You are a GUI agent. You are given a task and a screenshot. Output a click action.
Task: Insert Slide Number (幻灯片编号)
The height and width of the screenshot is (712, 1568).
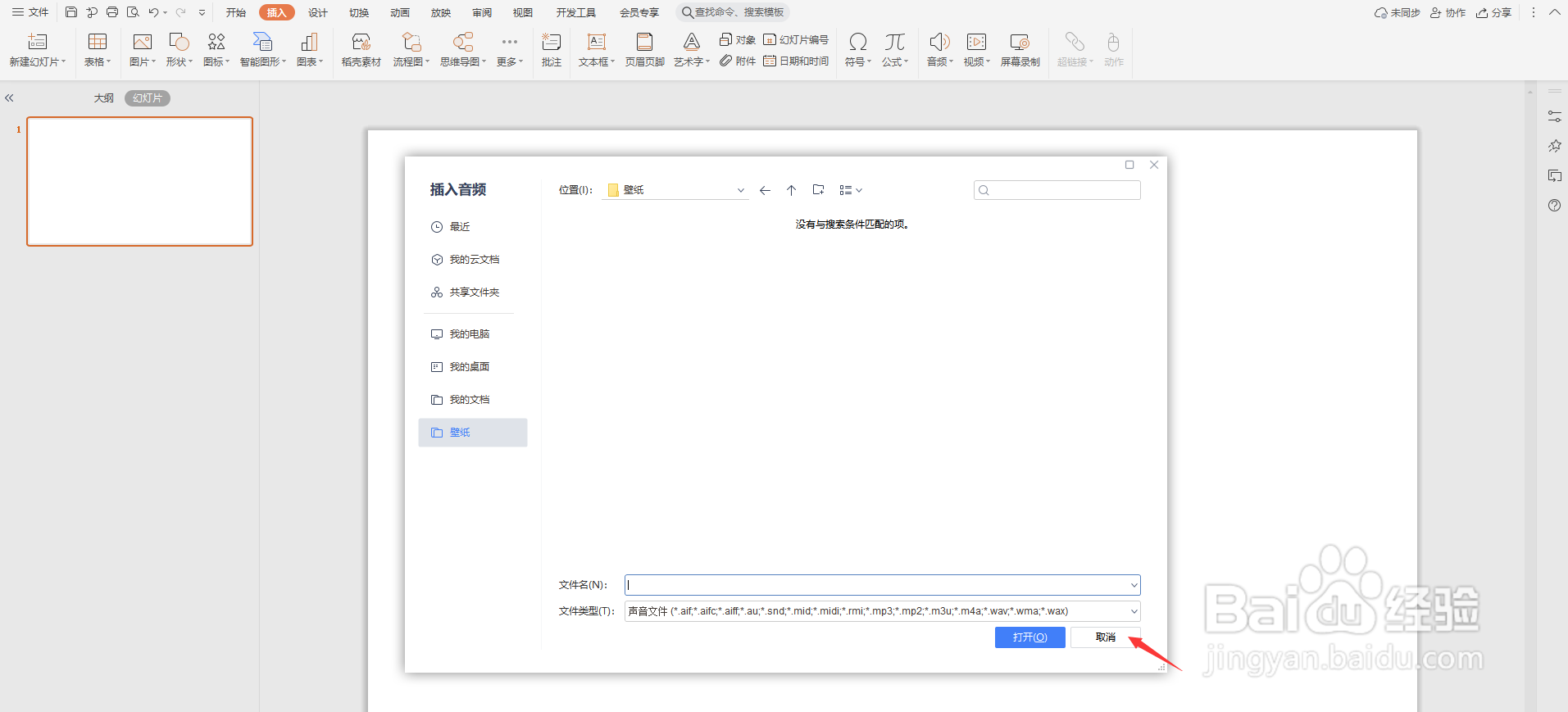point(796,39)
